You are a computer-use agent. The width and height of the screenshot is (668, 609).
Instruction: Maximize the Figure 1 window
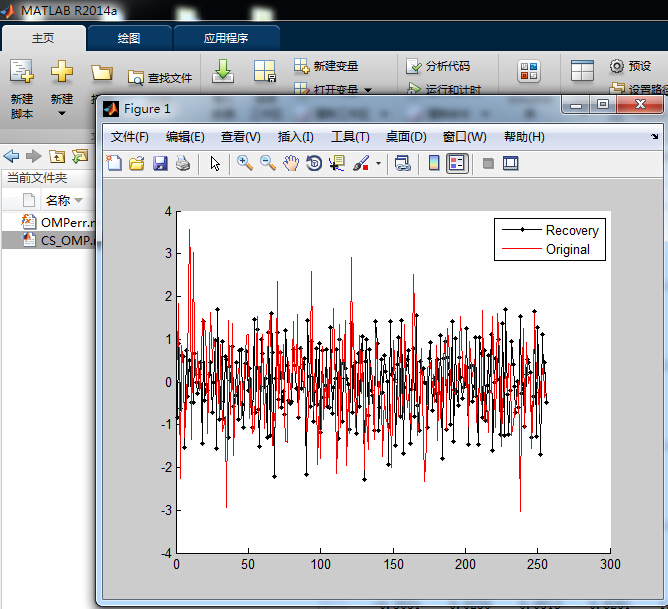[x=603, y=104]
